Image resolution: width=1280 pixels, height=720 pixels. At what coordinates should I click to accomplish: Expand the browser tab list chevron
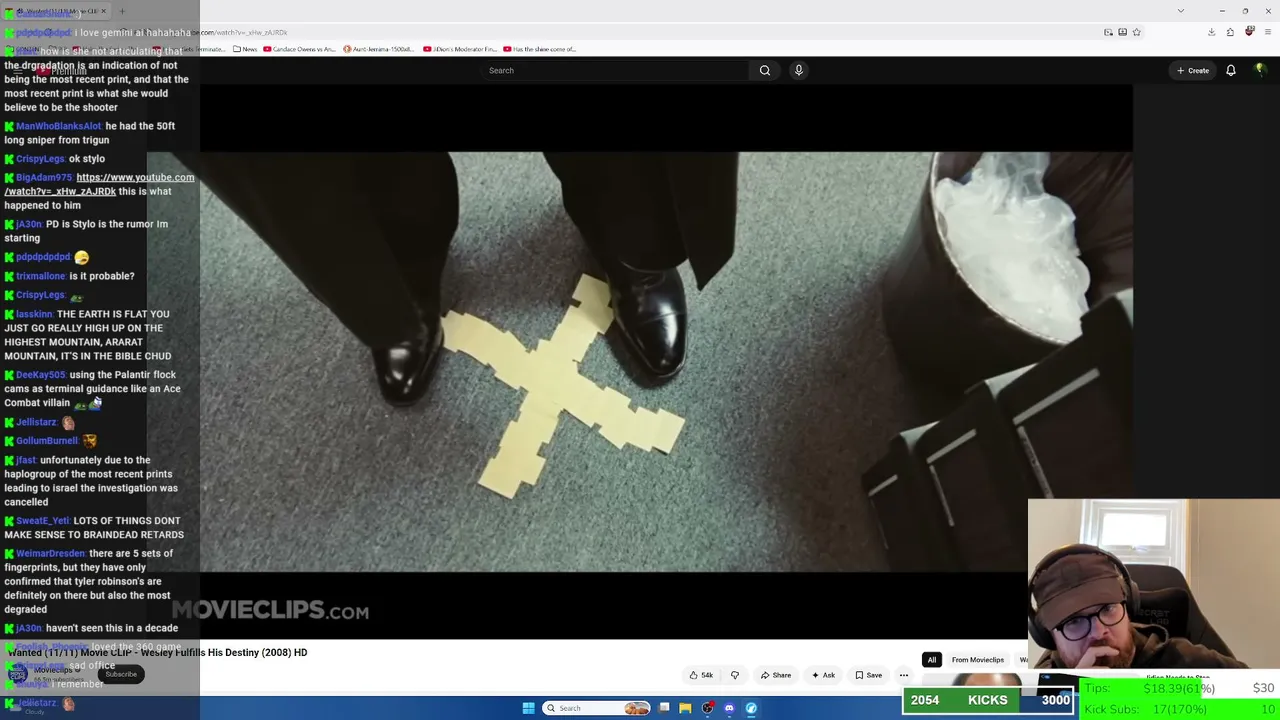coord(1180,11)
